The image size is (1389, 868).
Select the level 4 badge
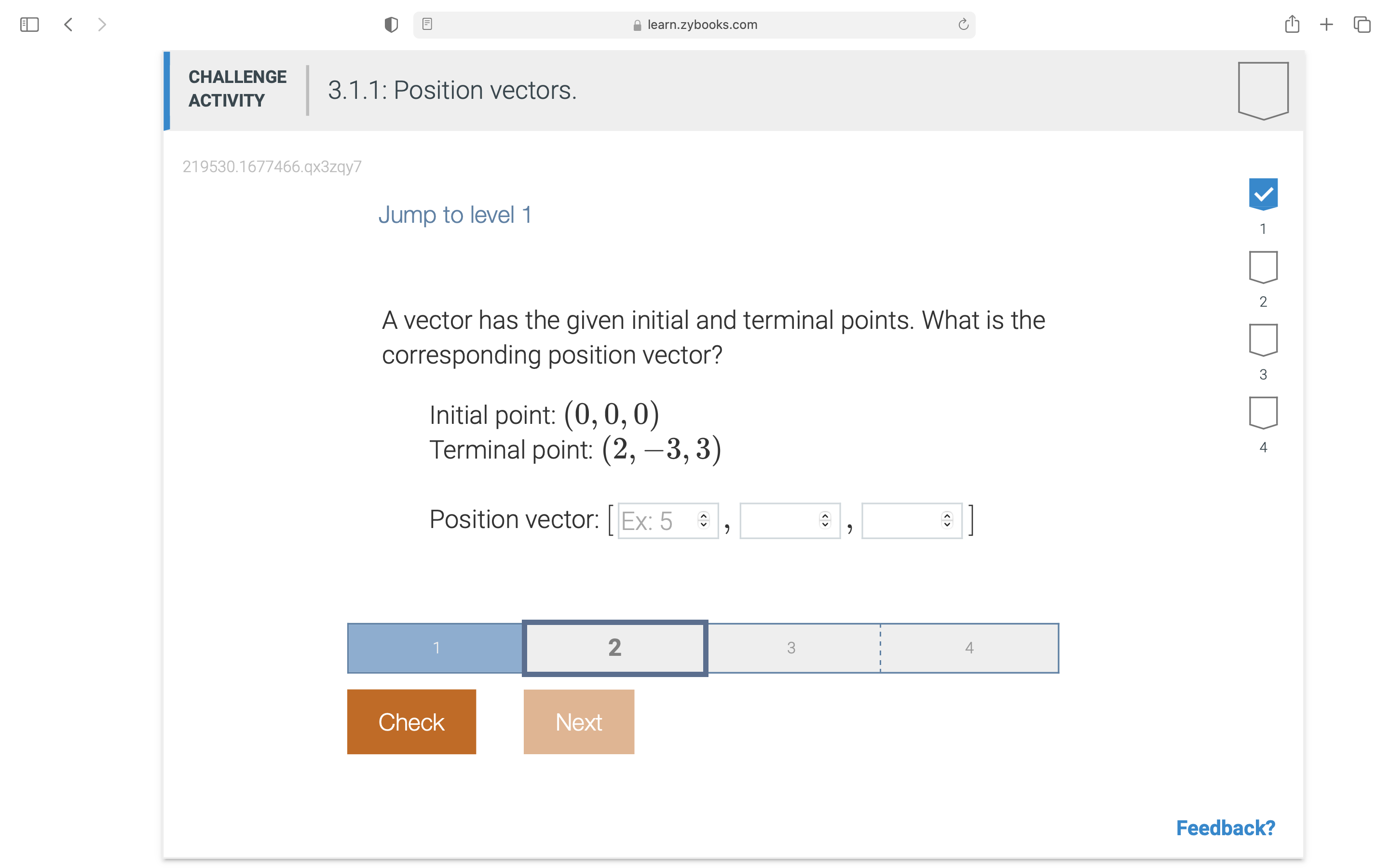(1263, 412)
